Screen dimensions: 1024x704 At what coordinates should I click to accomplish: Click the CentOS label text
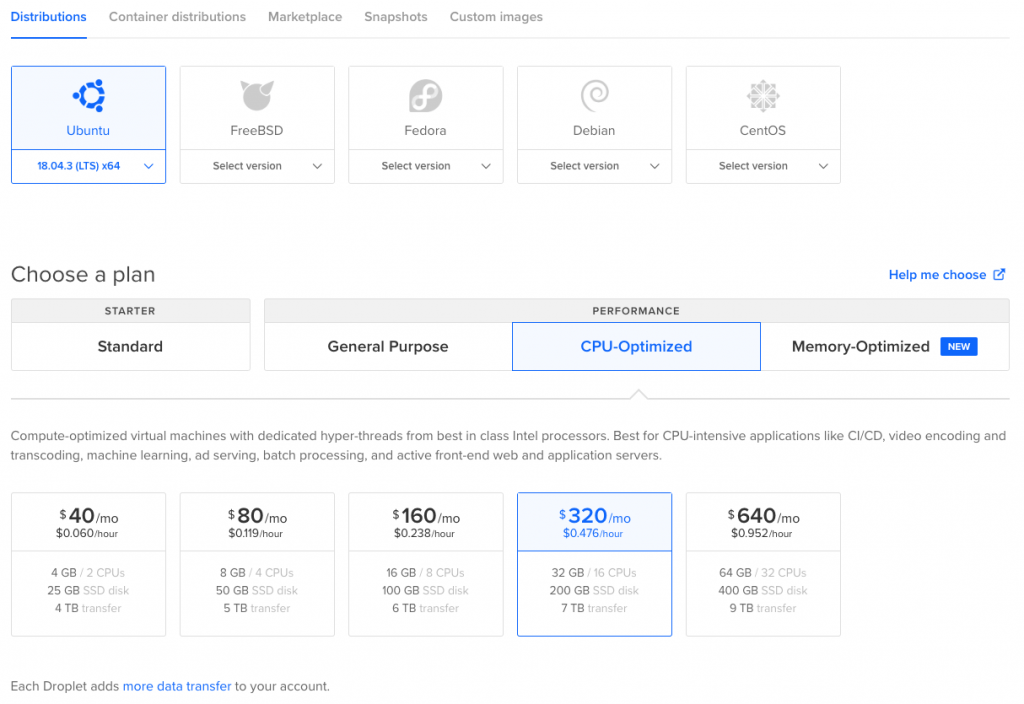(762, 131)
